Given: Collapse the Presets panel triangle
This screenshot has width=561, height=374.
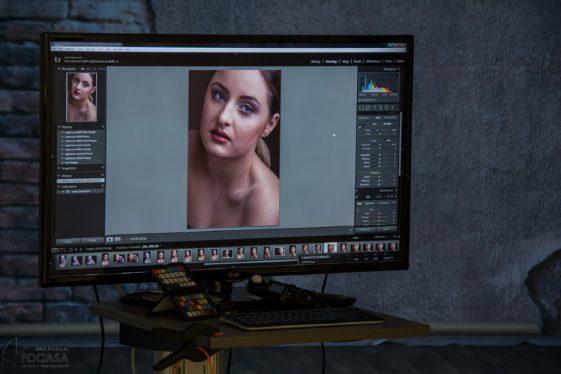Looking at the screenshot, I should point(59,127).
